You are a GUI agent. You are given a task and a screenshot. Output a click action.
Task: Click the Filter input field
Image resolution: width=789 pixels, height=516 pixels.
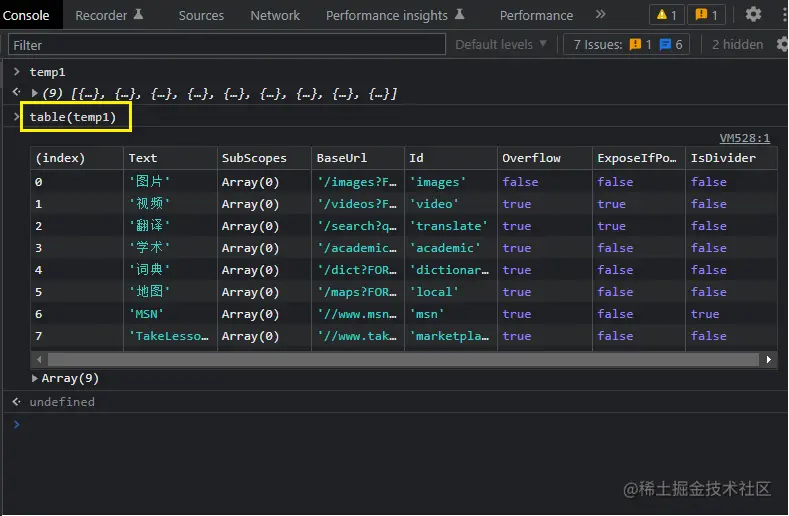[x=227, y=45]
